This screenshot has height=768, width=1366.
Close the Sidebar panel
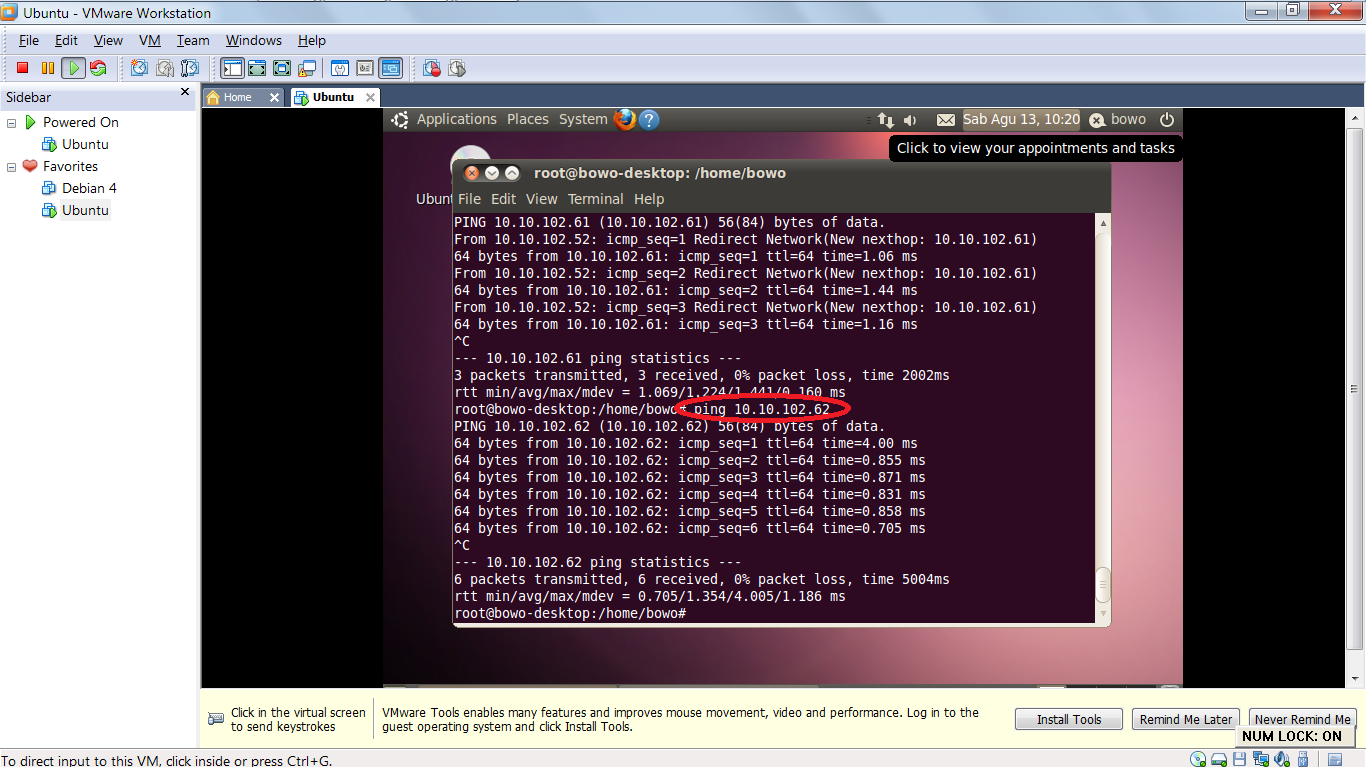tap(184, 92)
